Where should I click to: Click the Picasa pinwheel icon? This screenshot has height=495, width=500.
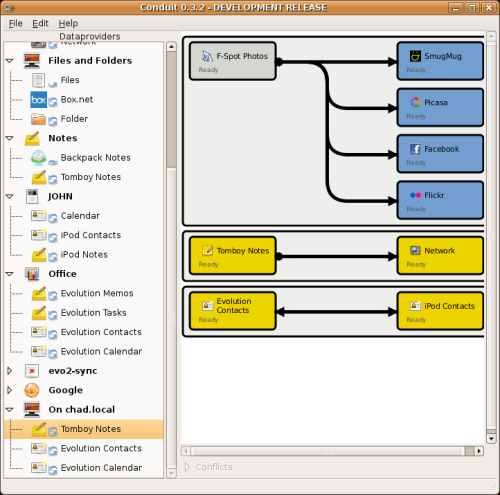(x=415, y=102)
